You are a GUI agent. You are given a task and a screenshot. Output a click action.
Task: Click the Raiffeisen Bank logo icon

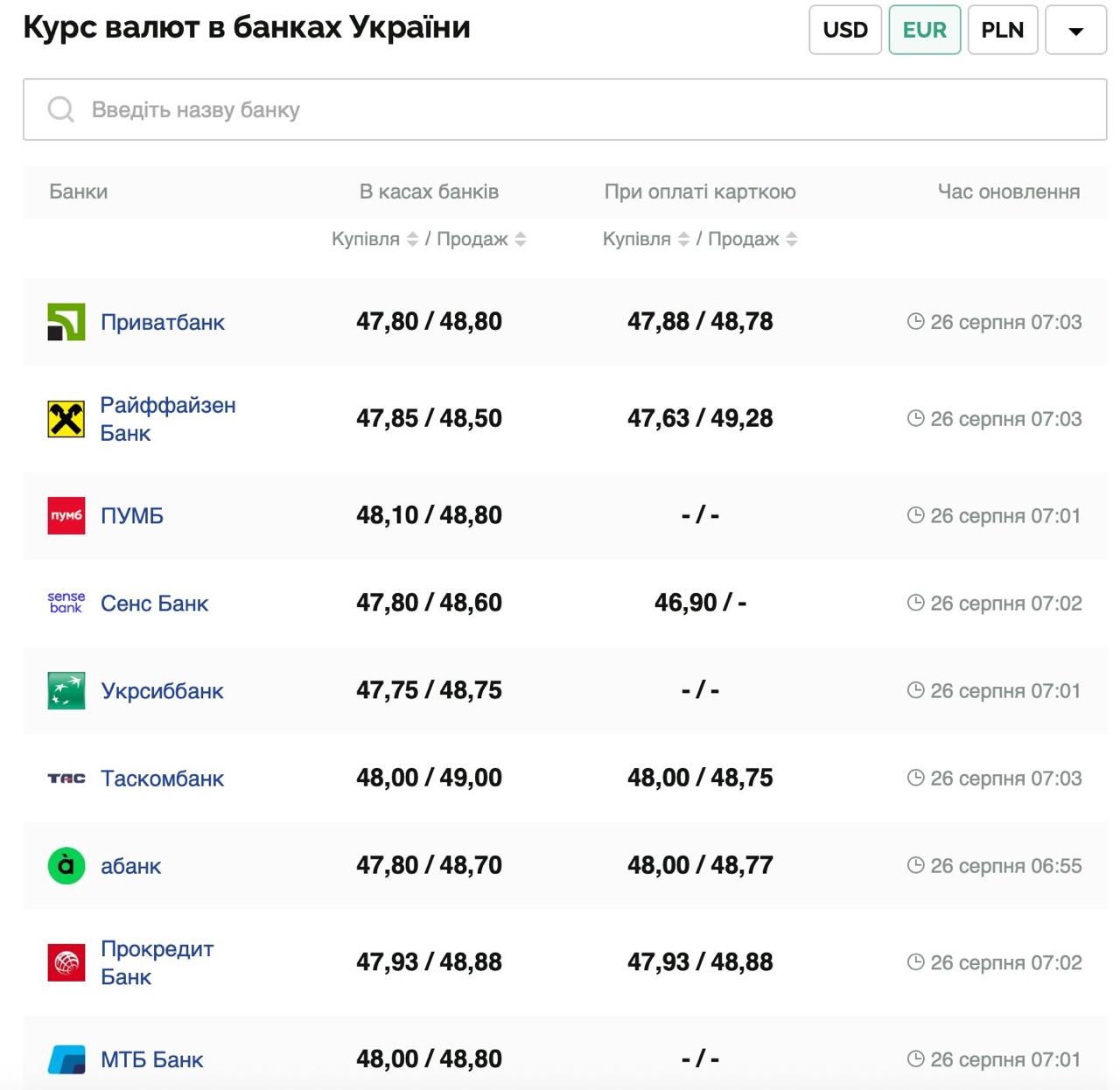click(x=66, y=419)
